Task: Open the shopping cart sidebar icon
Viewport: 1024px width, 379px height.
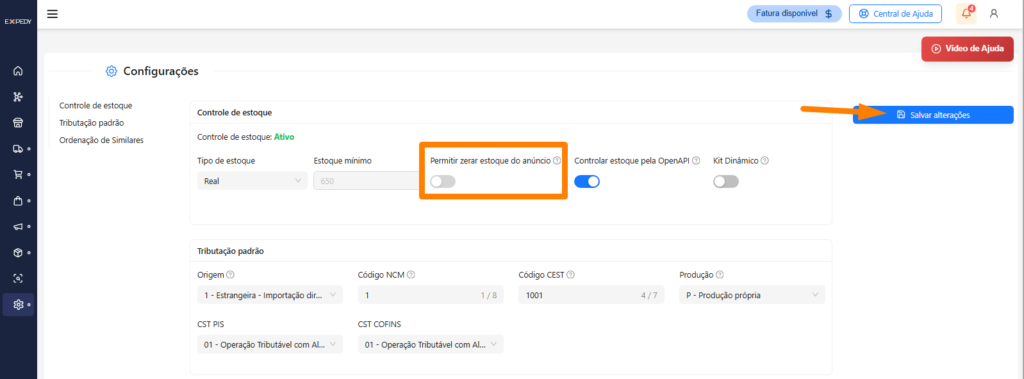Action: [18, 174]
